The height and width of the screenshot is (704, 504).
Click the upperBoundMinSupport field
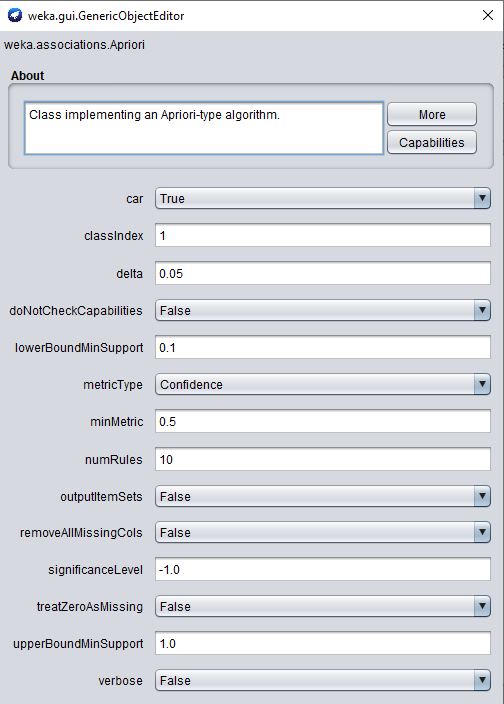pos(323,643)
